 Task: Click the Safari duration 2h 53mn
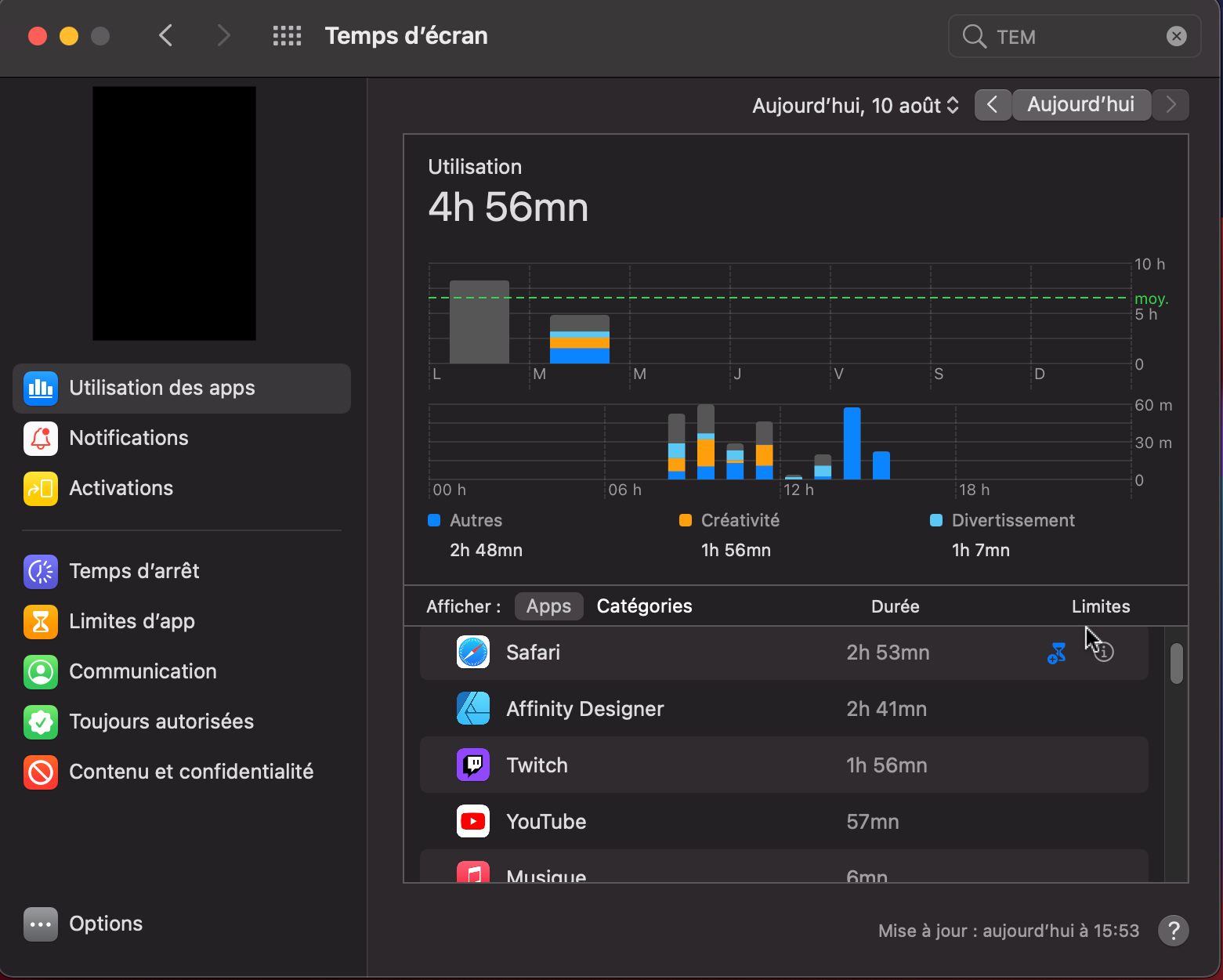coord(888,653)
